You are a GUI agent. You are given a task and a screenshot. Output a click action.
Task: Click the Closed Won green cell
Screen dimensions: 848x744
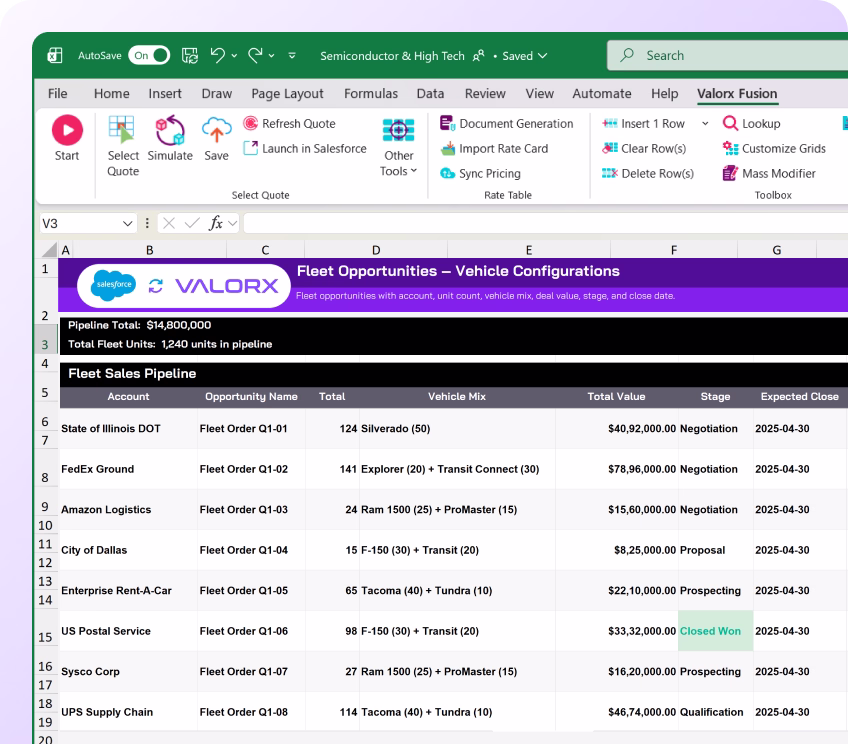pos(715,631)
